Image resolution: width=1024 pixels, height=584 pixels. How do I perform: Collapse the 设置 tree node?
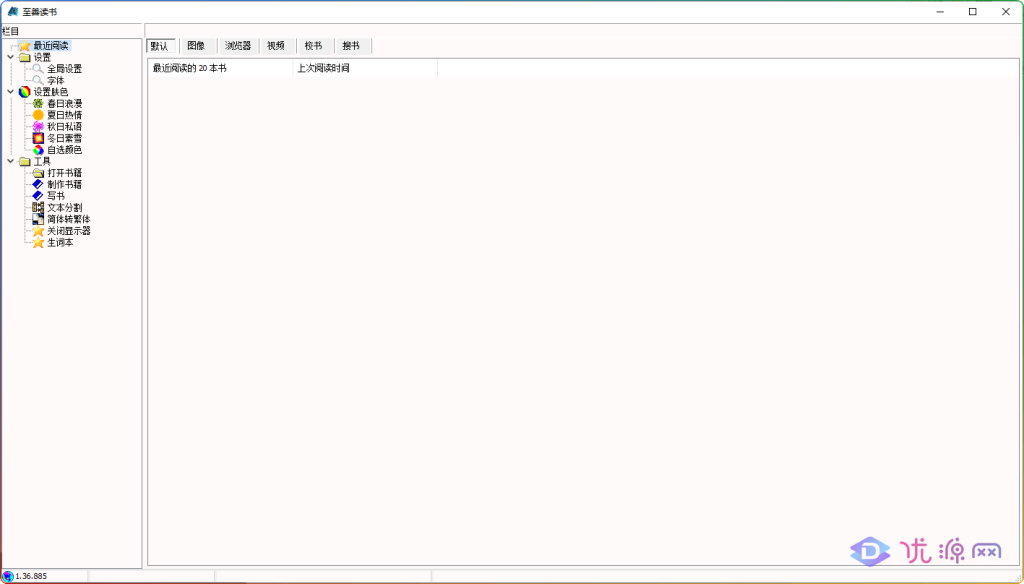[11, 57]
